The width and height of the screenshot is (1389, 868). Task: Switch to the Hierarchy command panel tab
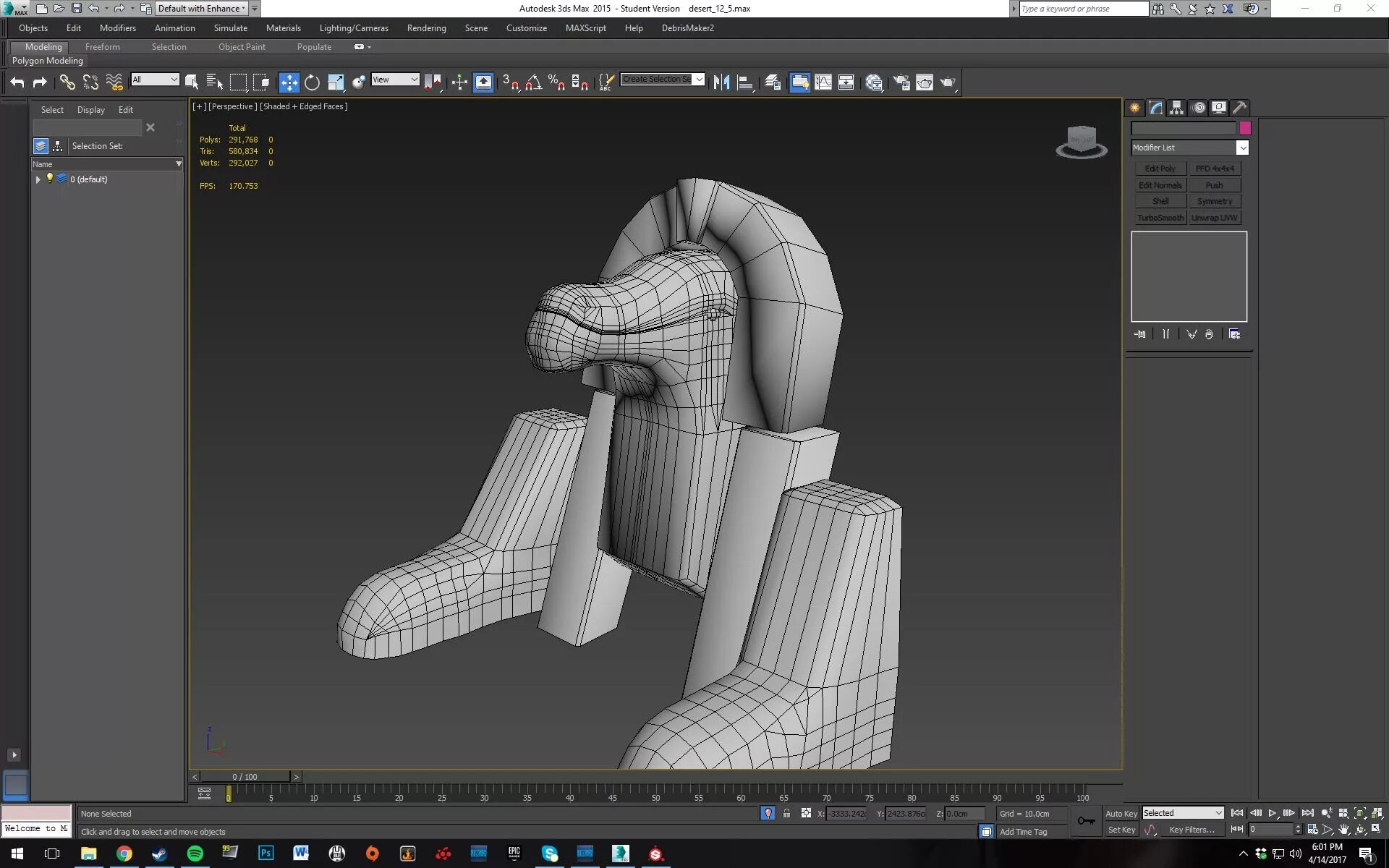[x=1177, y=108]
